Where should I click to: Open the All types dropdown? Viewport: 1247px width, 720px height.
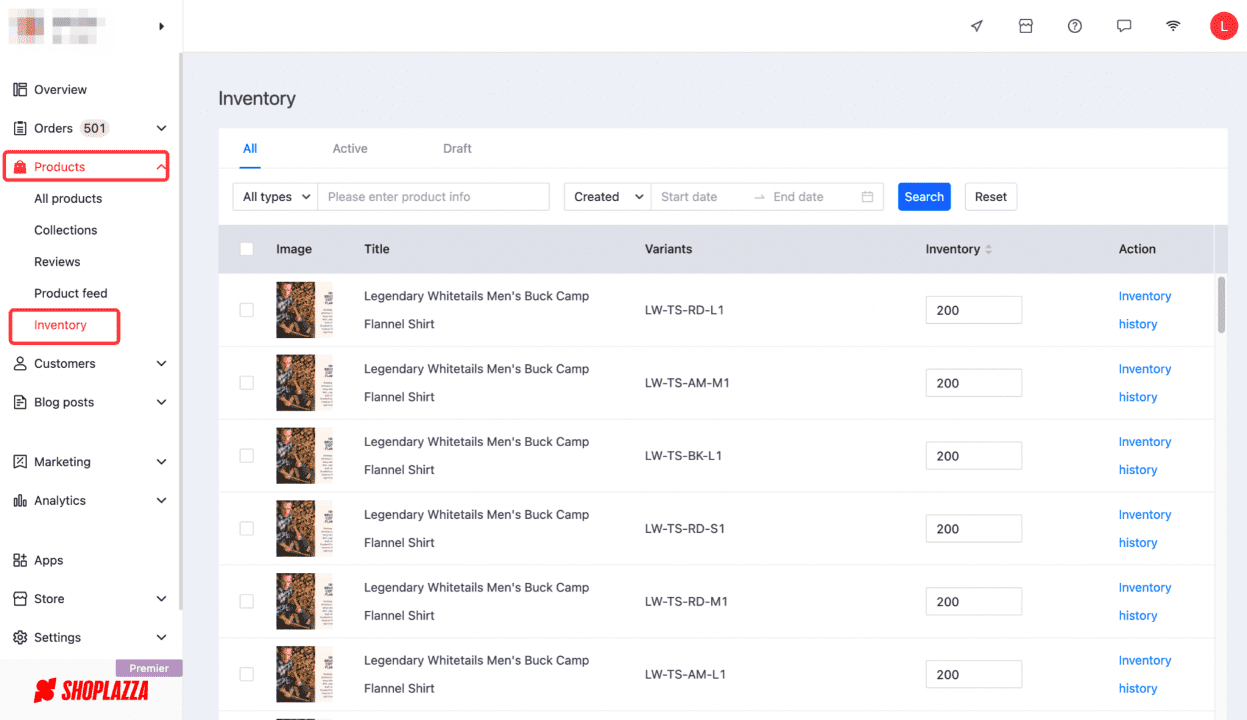(275, 197)
